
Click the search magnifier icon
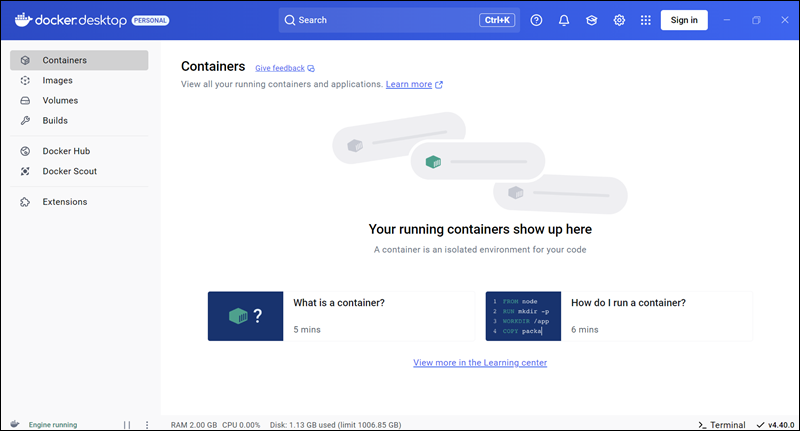click(290, 20)
